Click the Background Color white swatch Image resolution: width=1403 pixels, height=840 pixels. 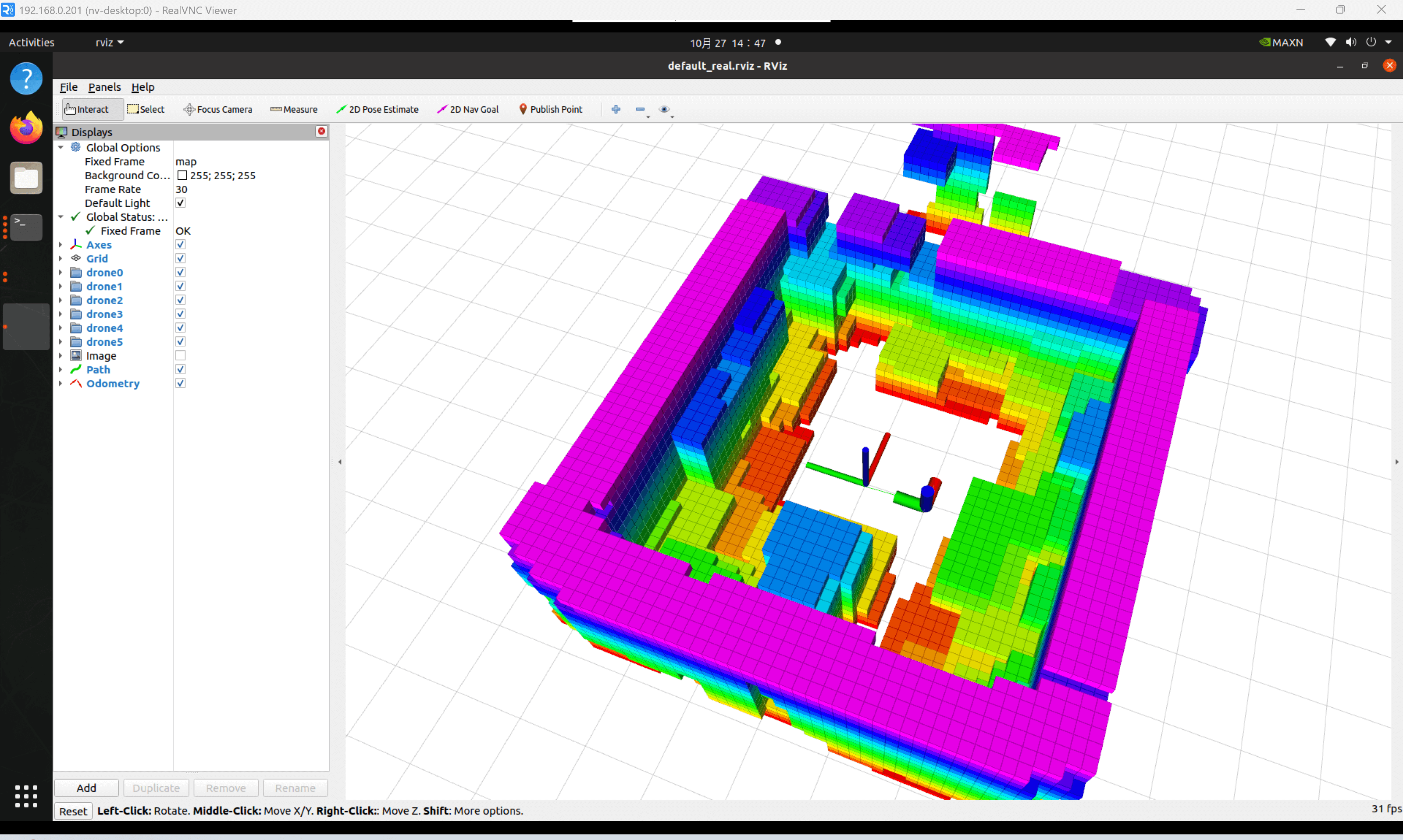click(x=182, y=175)
